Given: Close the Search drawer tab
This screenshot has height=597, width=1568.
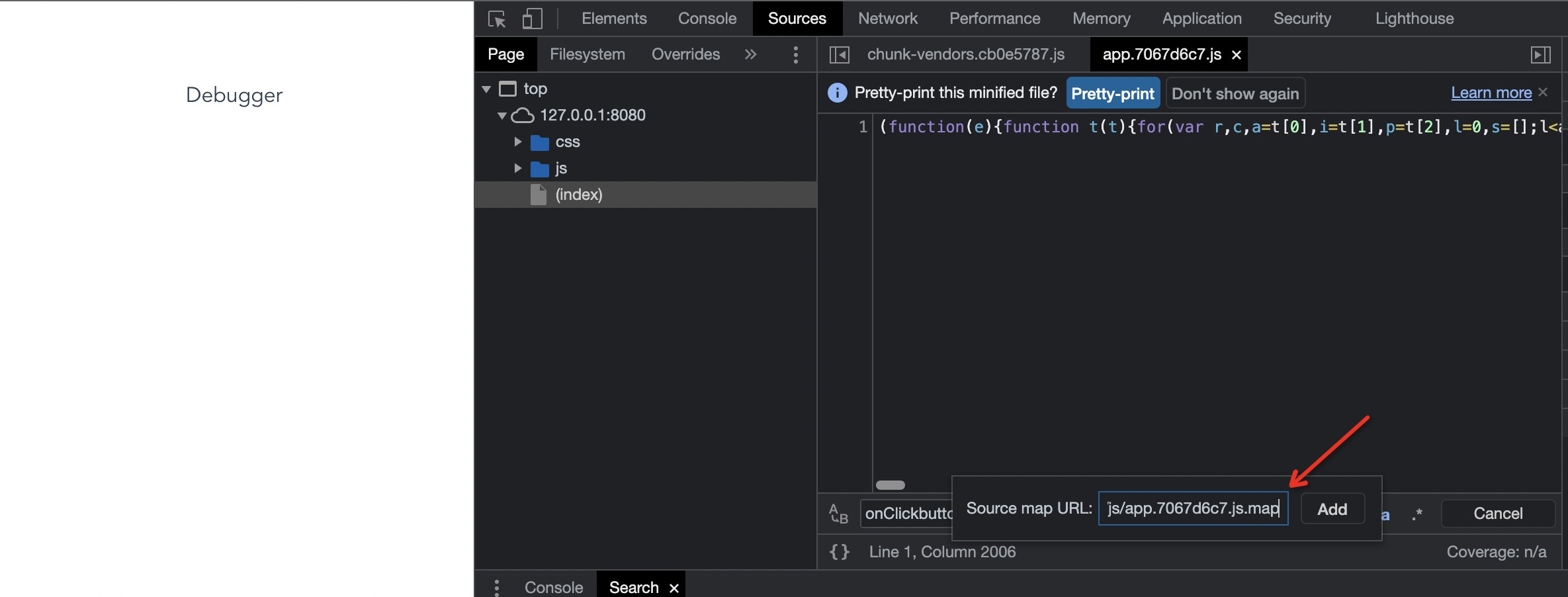Looking at the screenshot, I should (674, 588).
